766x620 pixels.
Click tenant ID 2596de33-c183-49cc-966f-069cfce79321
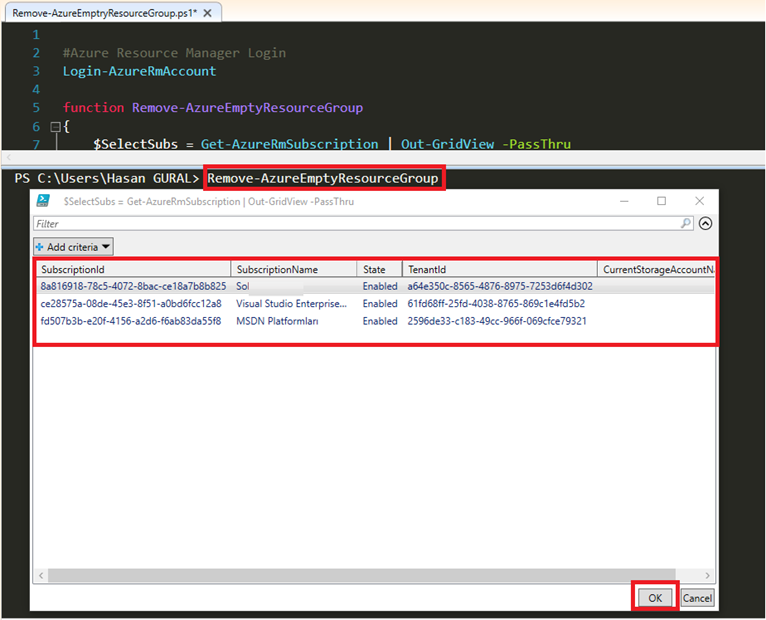(x=497, y=321)
